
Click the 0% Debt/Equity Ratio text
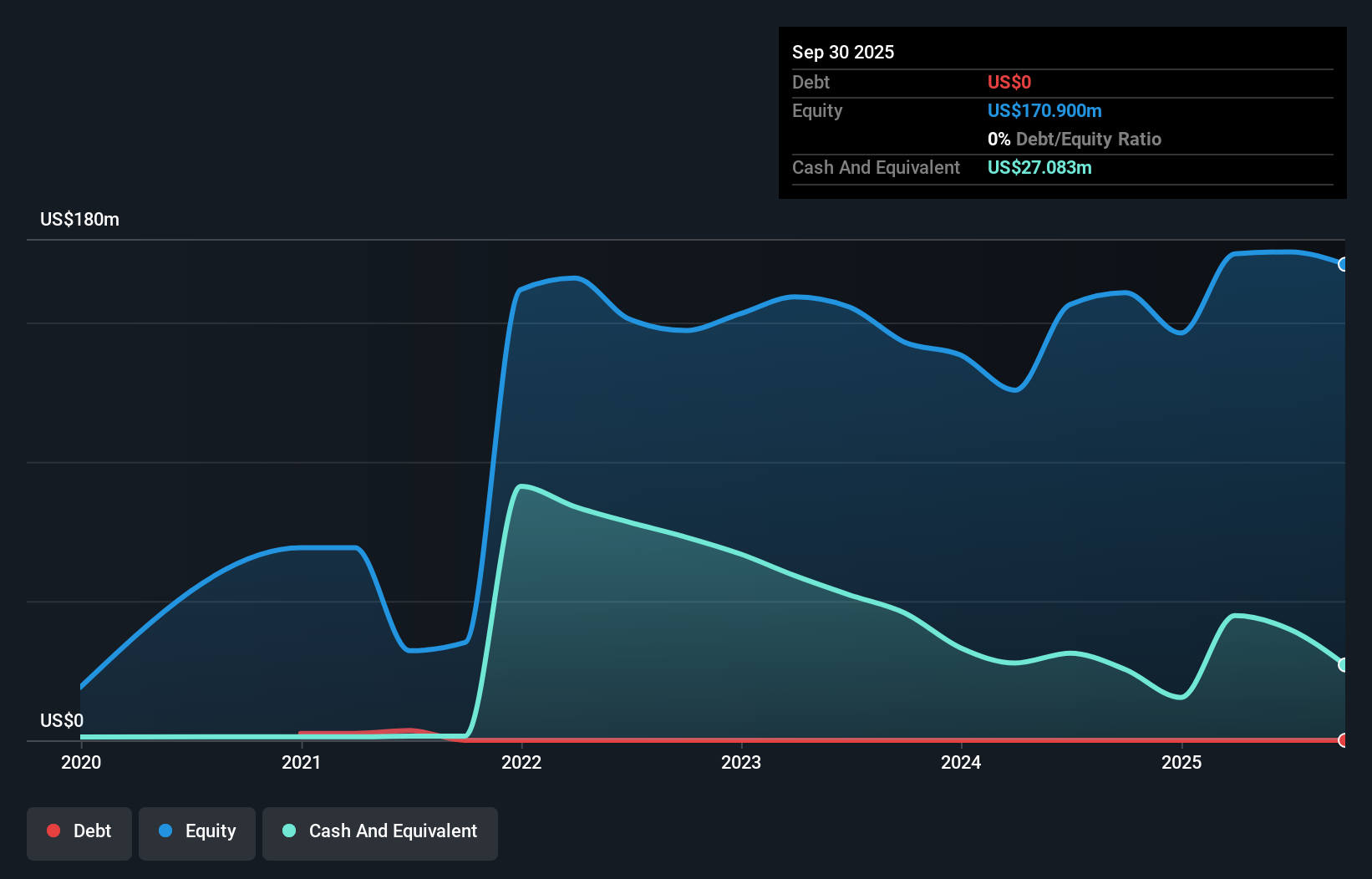[x=1075, y=139]
